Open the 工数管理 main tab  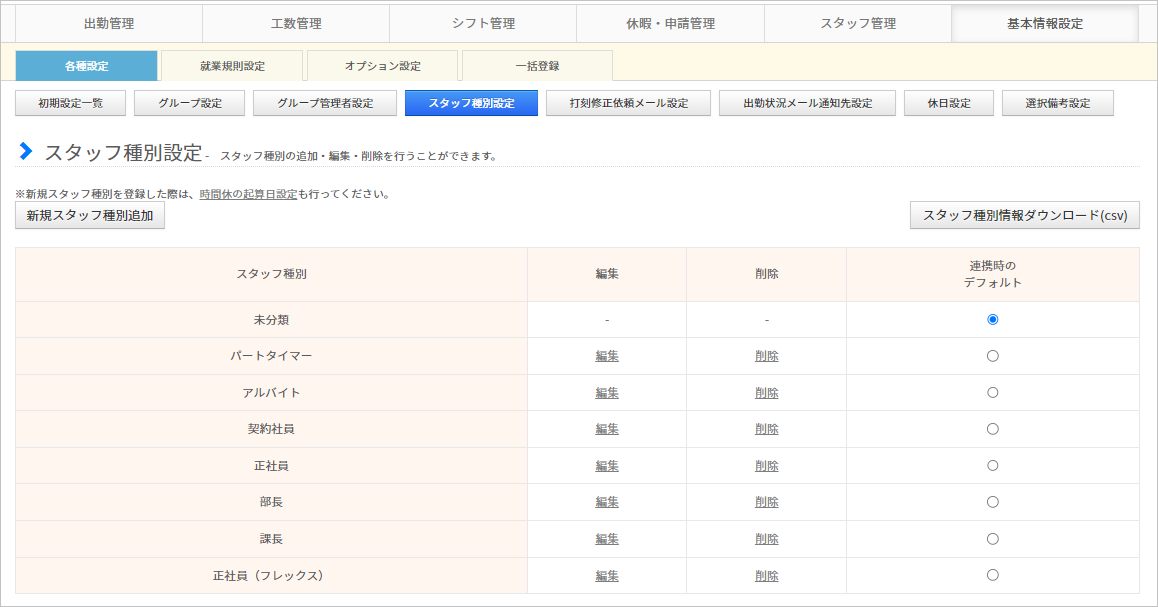(x=296, y=24)
